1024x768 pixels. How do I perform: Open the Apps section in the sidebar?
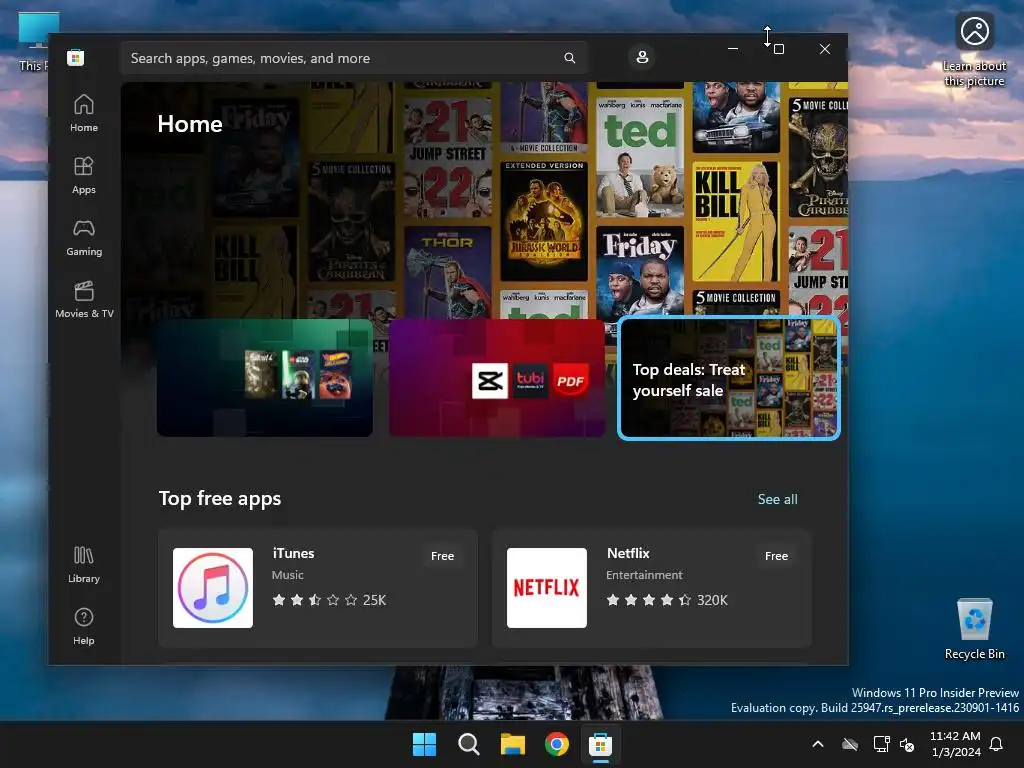pyautogui.click(x=84, y=175)
